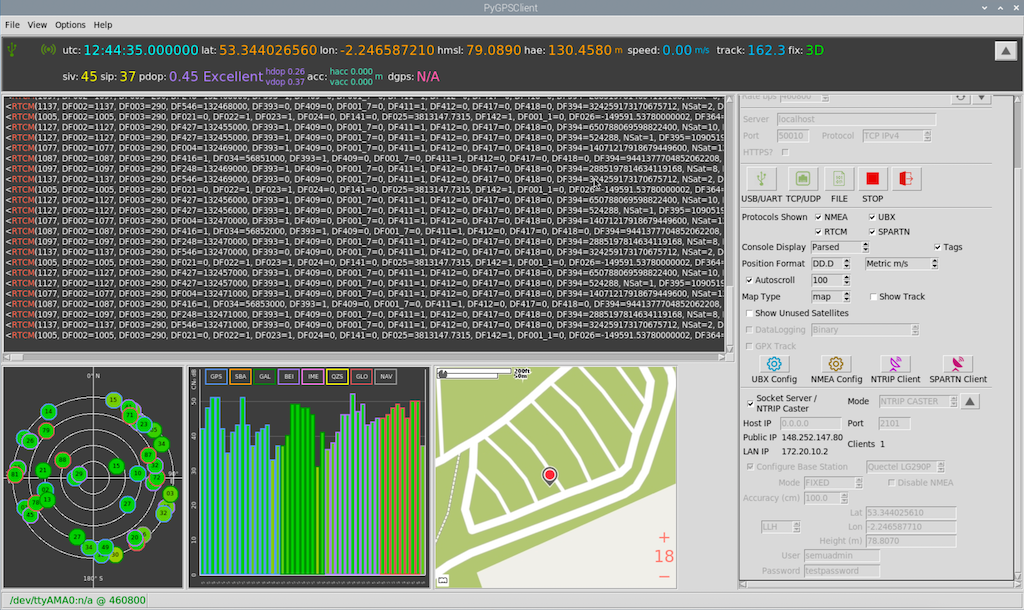Change the FIXED base station mode
This screenshot has width=1024, height=610.
point(833,483)
